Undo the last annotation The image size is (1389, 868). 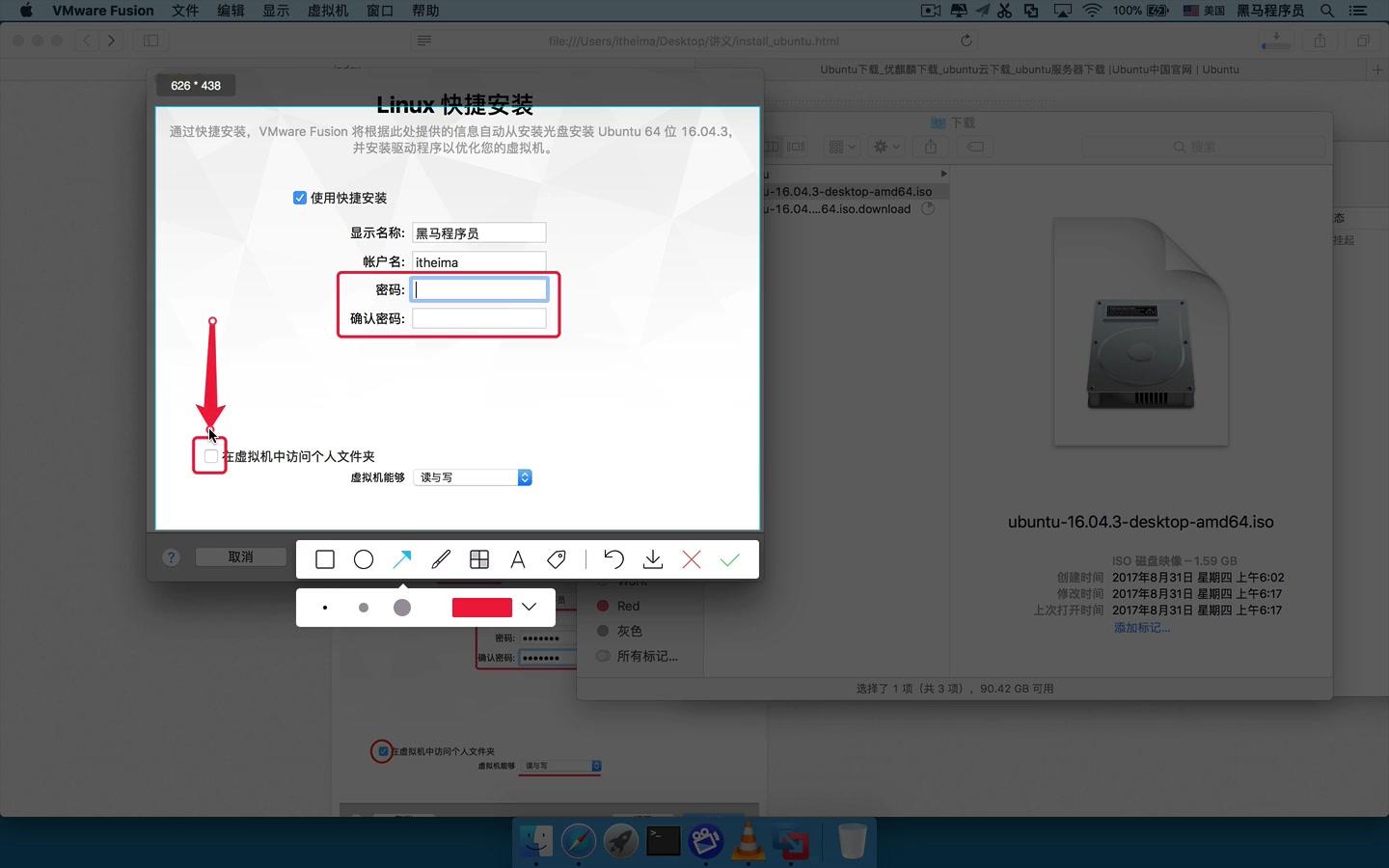(613, 559)
